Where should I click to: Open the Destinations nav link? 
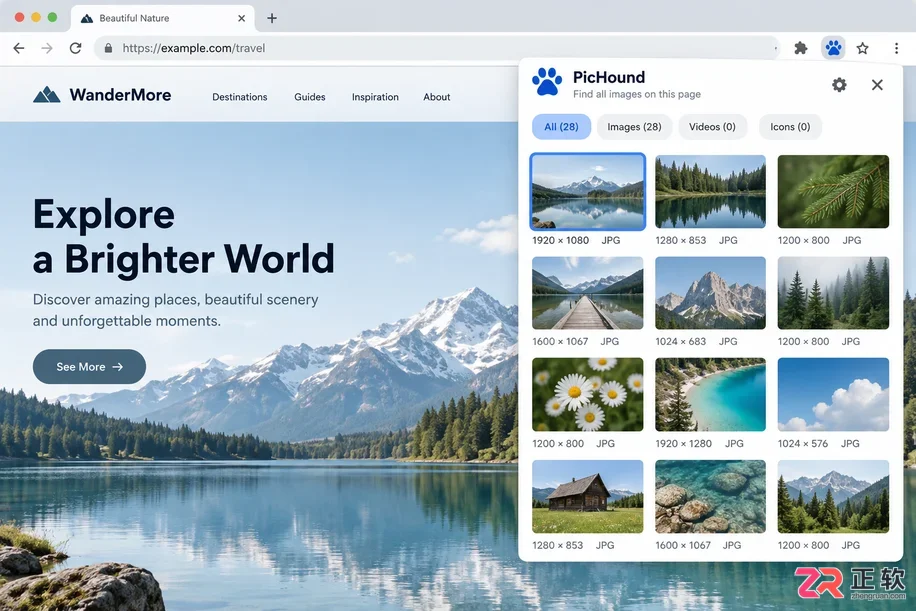point(240,97)
